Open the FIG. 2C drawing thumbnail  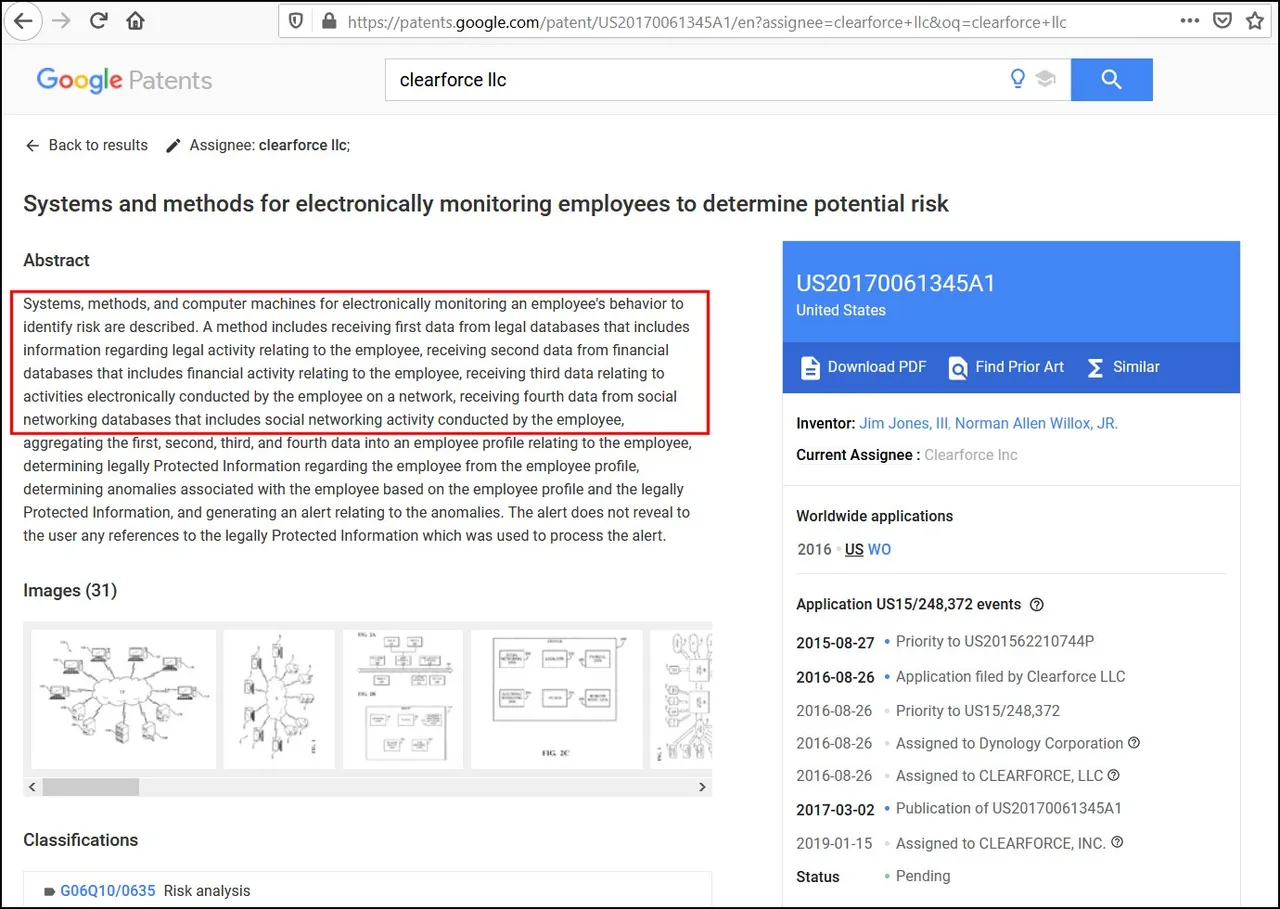(557, 698)
